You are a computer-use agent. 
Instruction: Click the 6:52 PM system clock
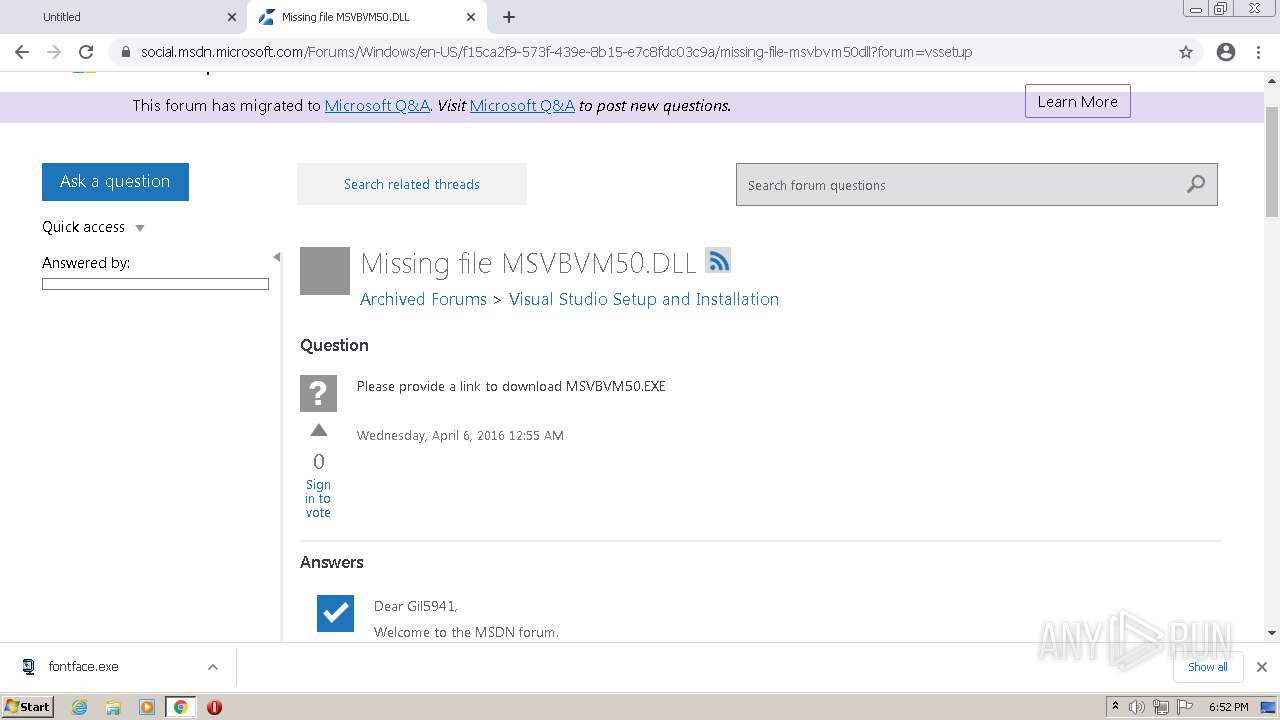click(1228, 707)
